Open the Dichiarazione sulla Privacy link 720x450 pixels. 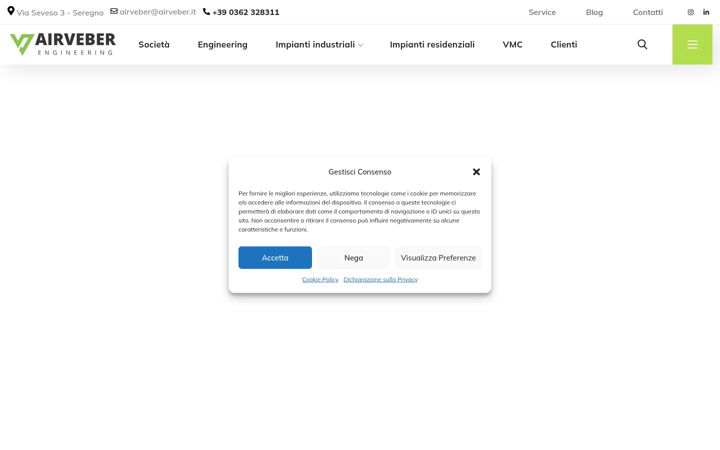click(381, 279)
